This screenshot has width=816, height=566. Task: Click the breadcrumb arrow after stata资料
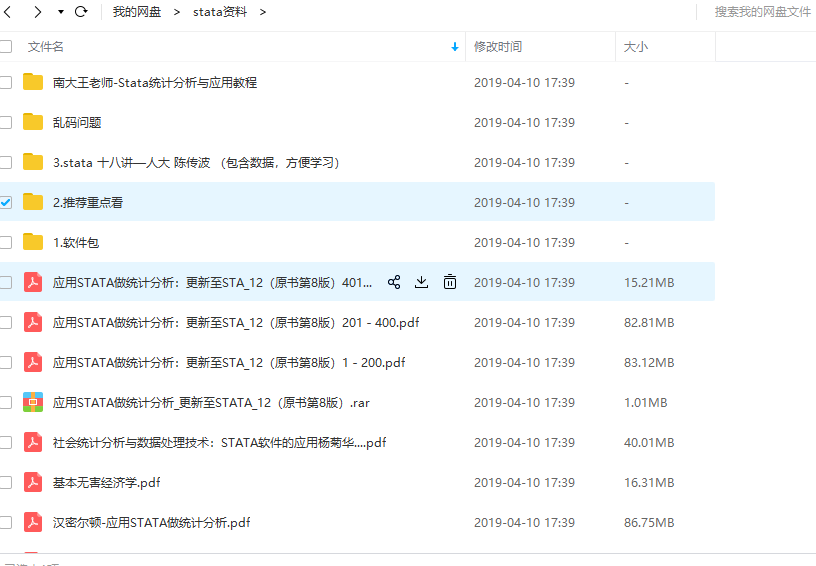click(263, 12)
